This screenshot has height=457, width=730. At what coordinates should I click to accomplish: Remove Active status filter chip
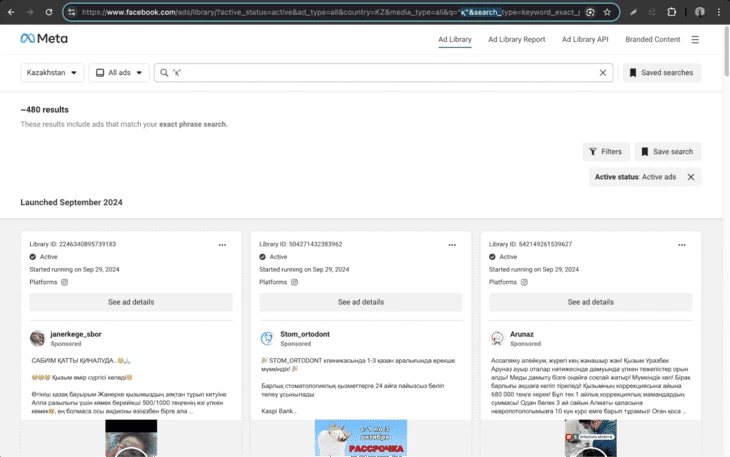pos(691,177)
